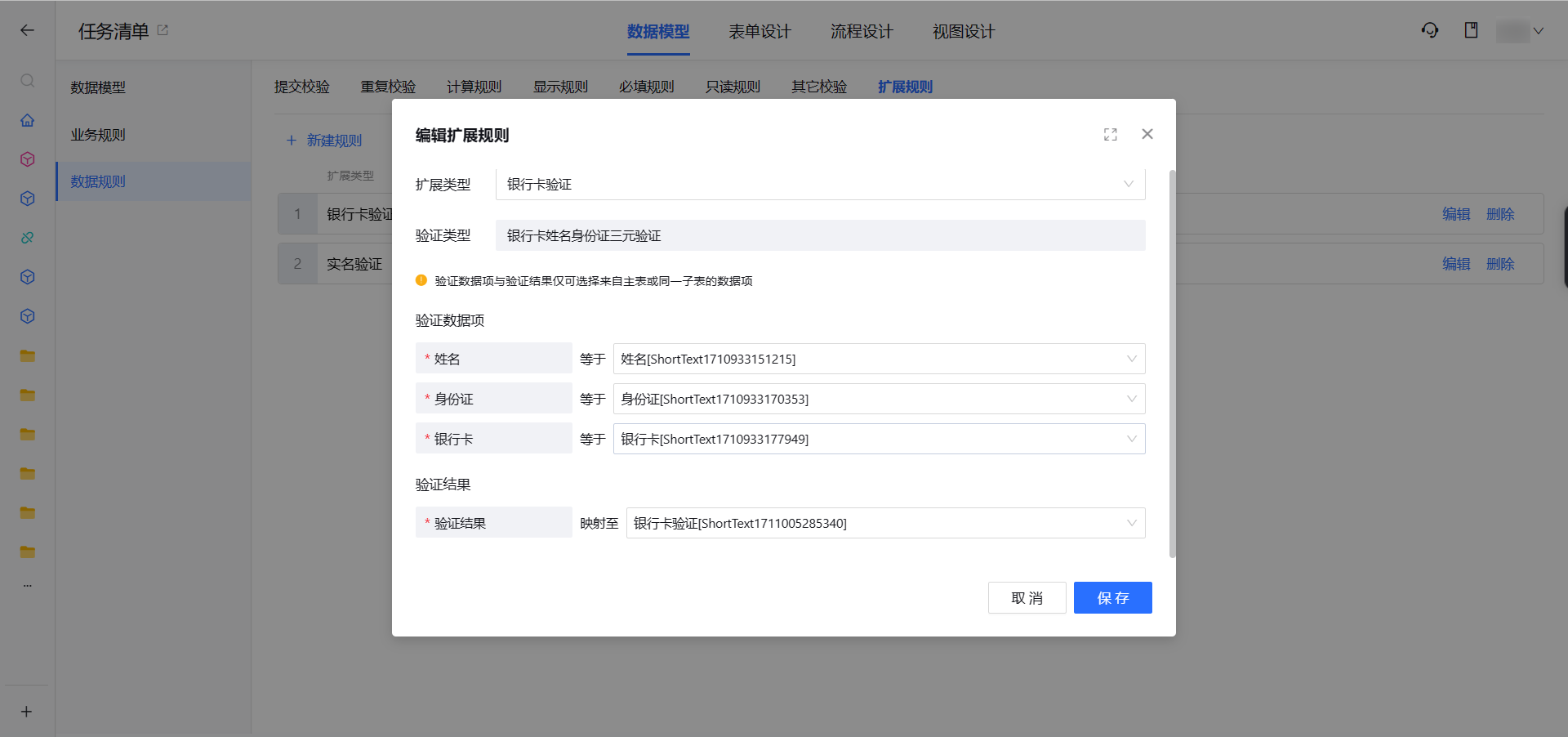Screen dimensions: 1568x737
Task: Expand the dialog to fullscreen
Action: pyautogui.click(x=1111, y=134)
